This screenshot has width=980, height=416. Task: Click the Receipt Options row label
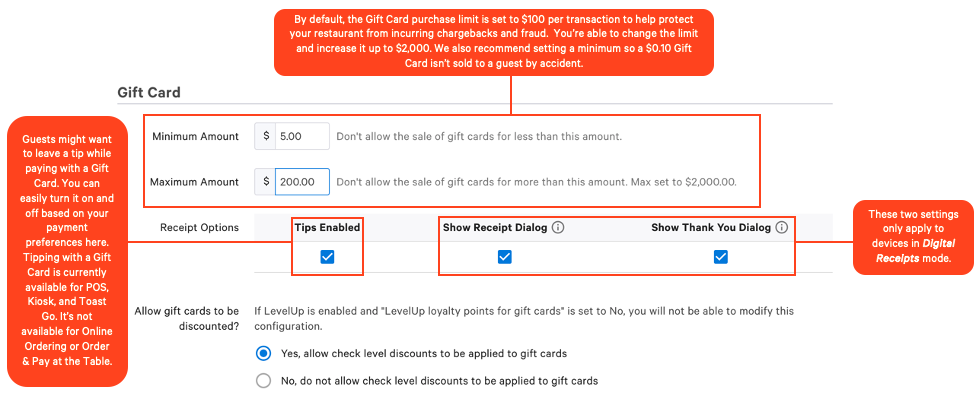coord(199,228)
